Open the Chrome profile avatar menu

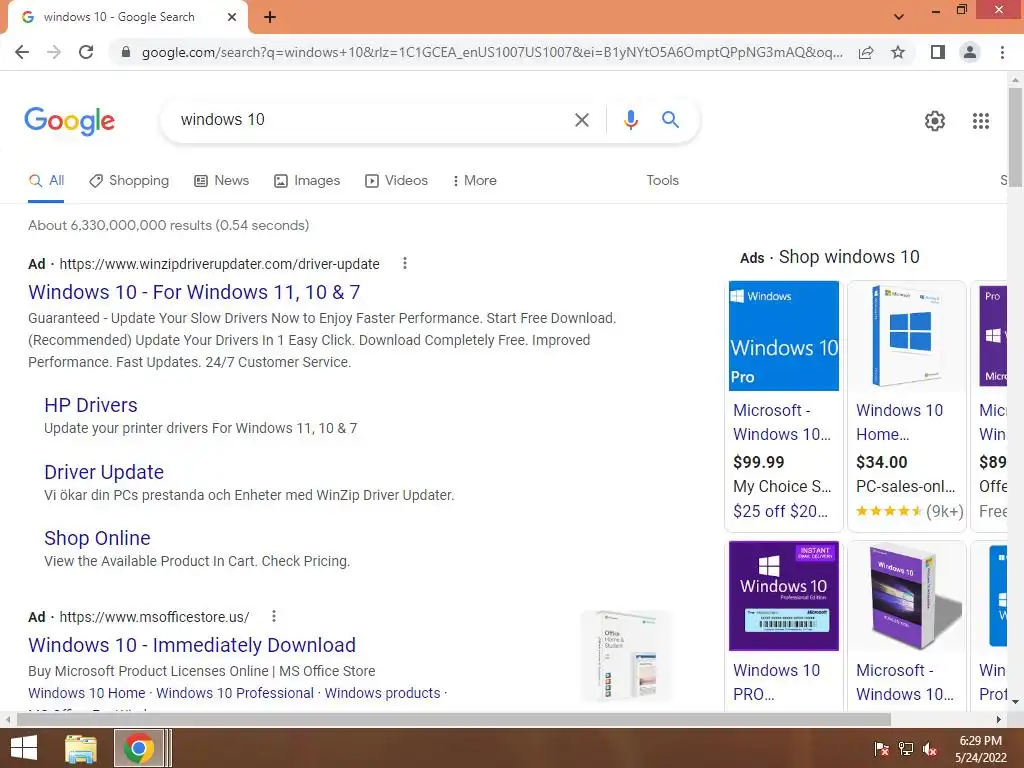pos(970,52)
